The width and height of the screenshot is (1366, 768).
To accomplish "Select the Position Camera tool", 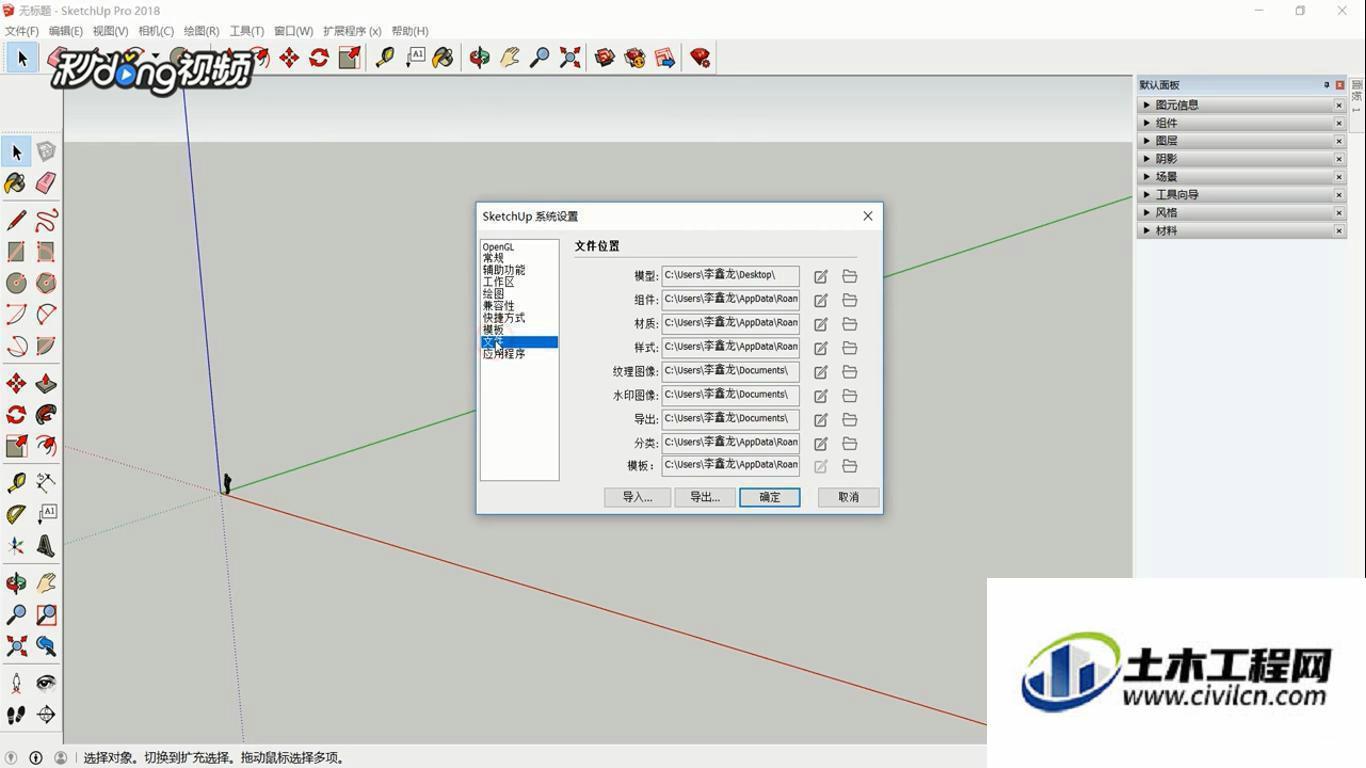I will [x=16, y=683].
